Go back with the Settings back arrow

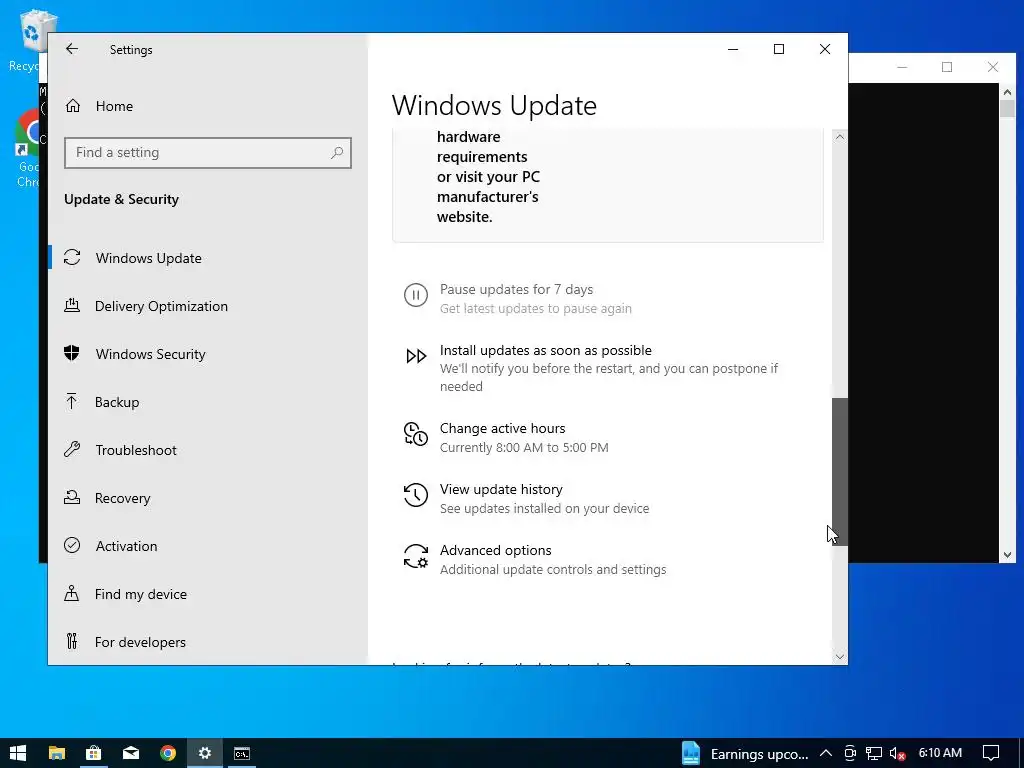(72, 49)
